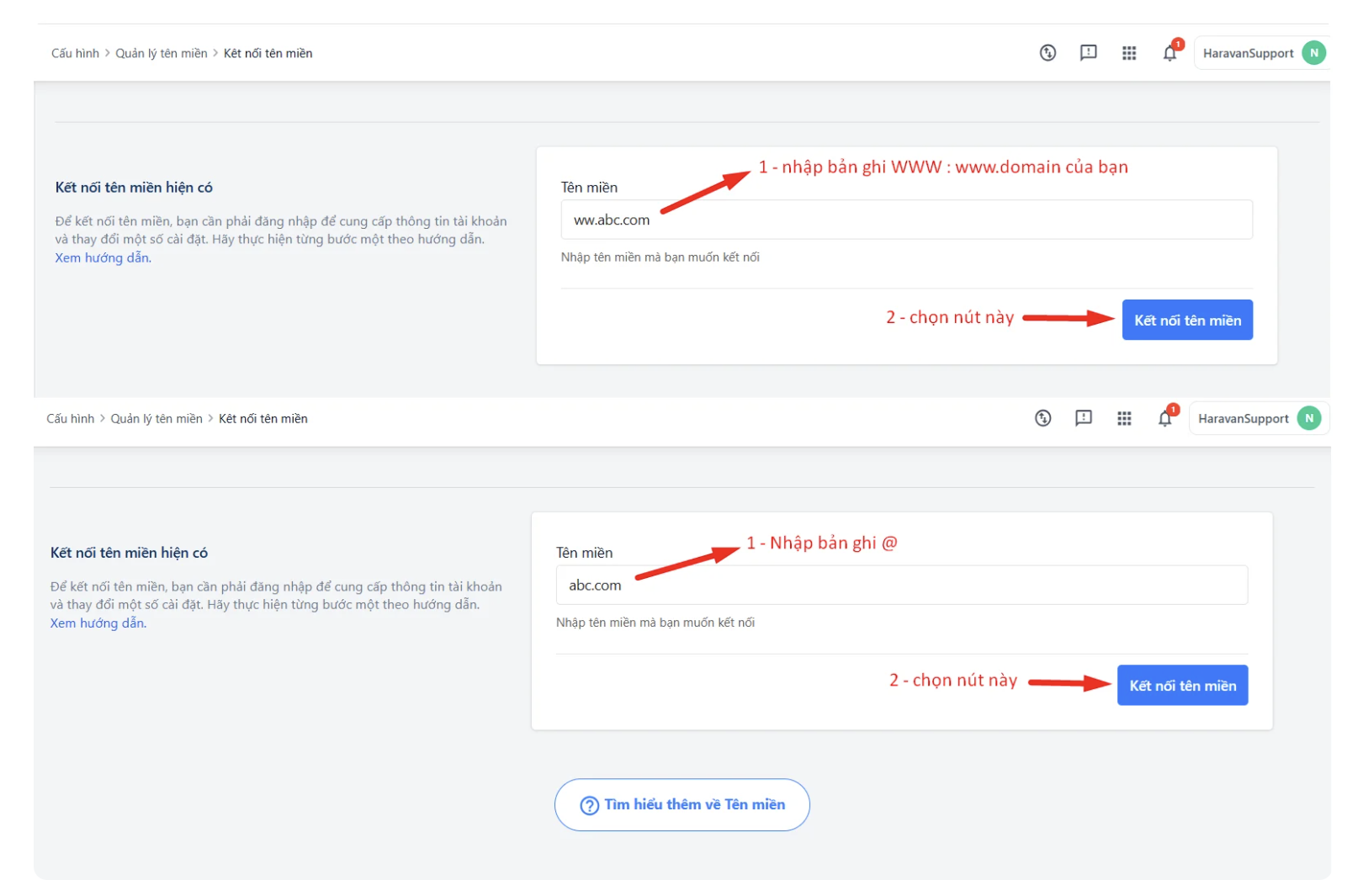
Task: Open HaravanSupport account menu in upper header
Action: tap(1260, 53)
